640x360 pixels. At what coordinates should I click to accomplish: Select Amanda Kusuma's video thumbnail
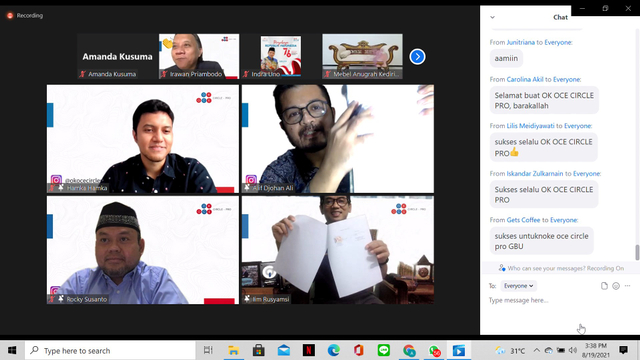pyautogui.click(x=117, y=56)
